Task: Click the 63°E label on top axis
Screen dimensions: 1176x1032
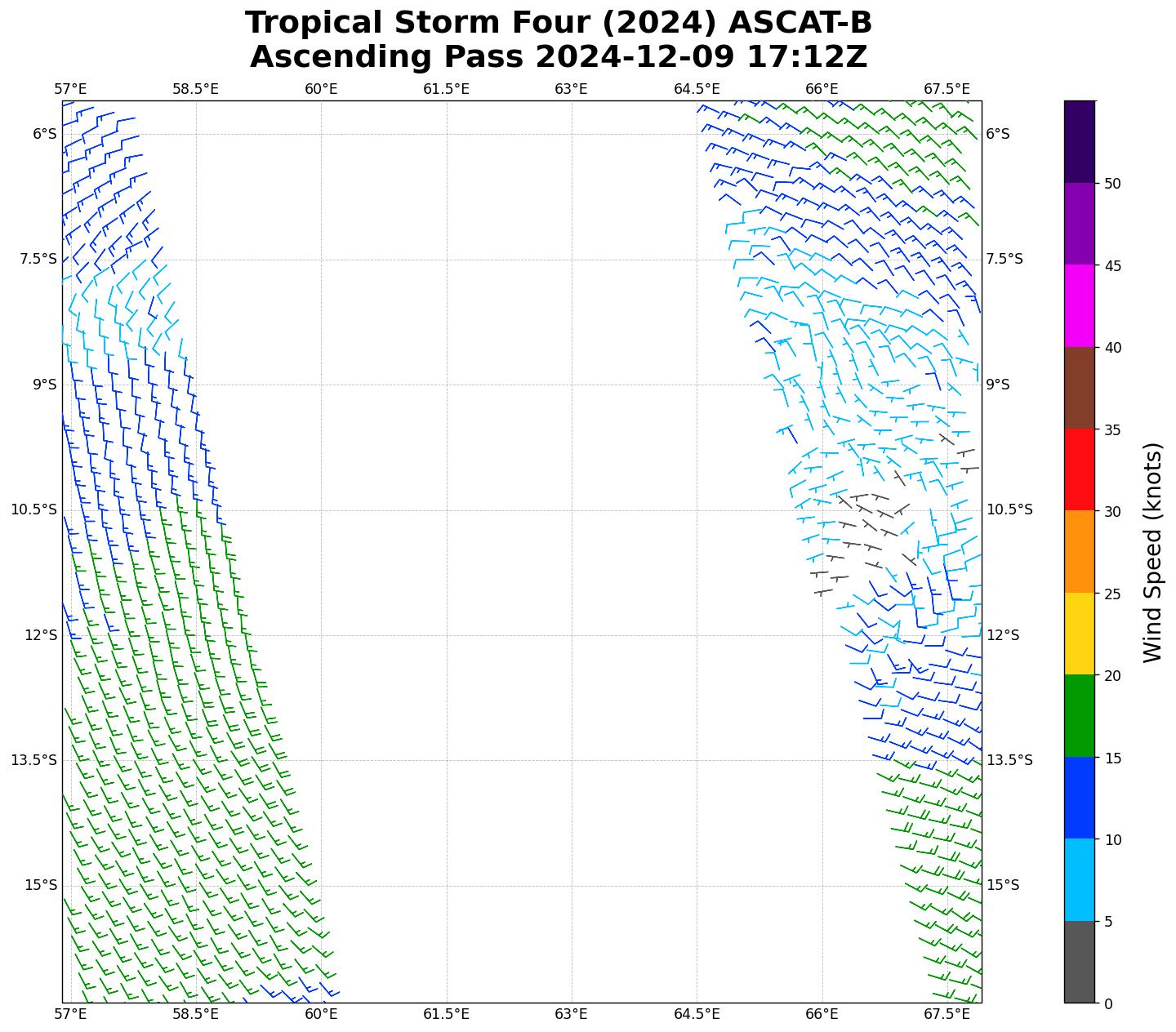Action: (x=571, y=89)
